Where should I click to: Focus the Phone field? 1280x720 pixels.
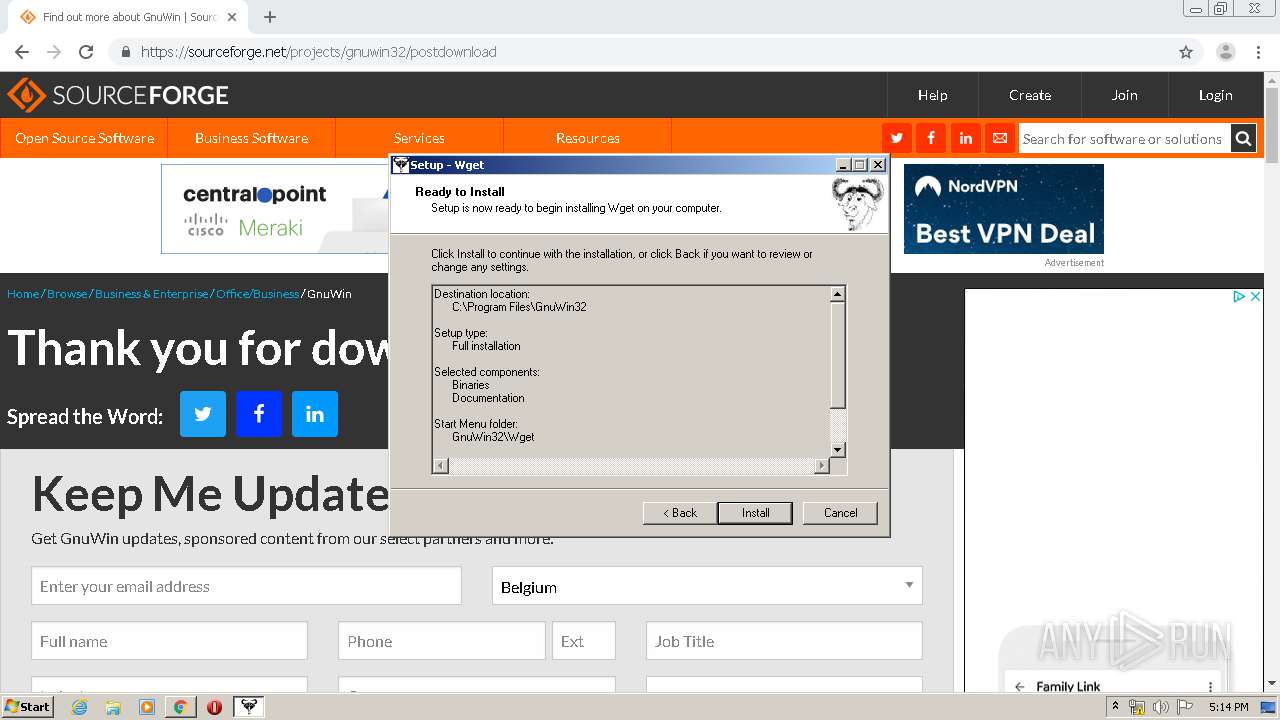pos(442,641)
